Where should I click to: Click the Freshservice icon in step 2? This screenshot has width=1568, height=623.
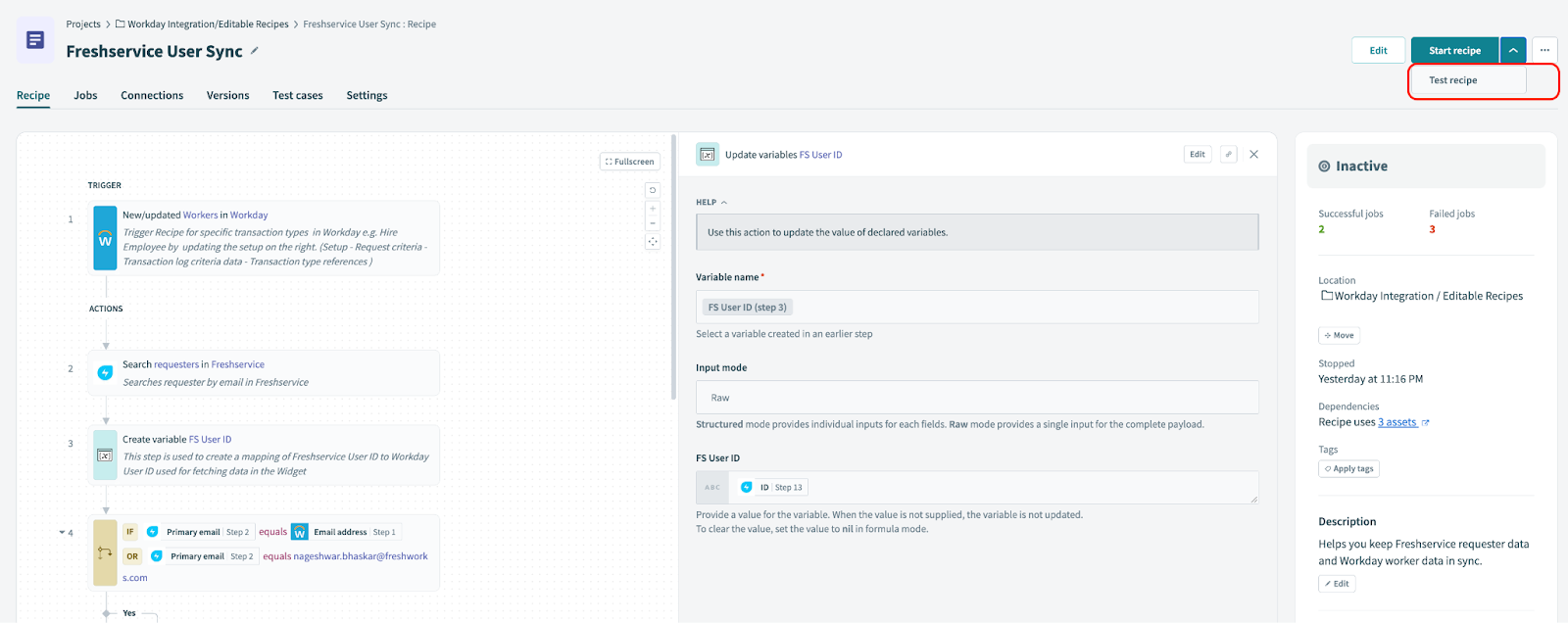click(105, 373)
